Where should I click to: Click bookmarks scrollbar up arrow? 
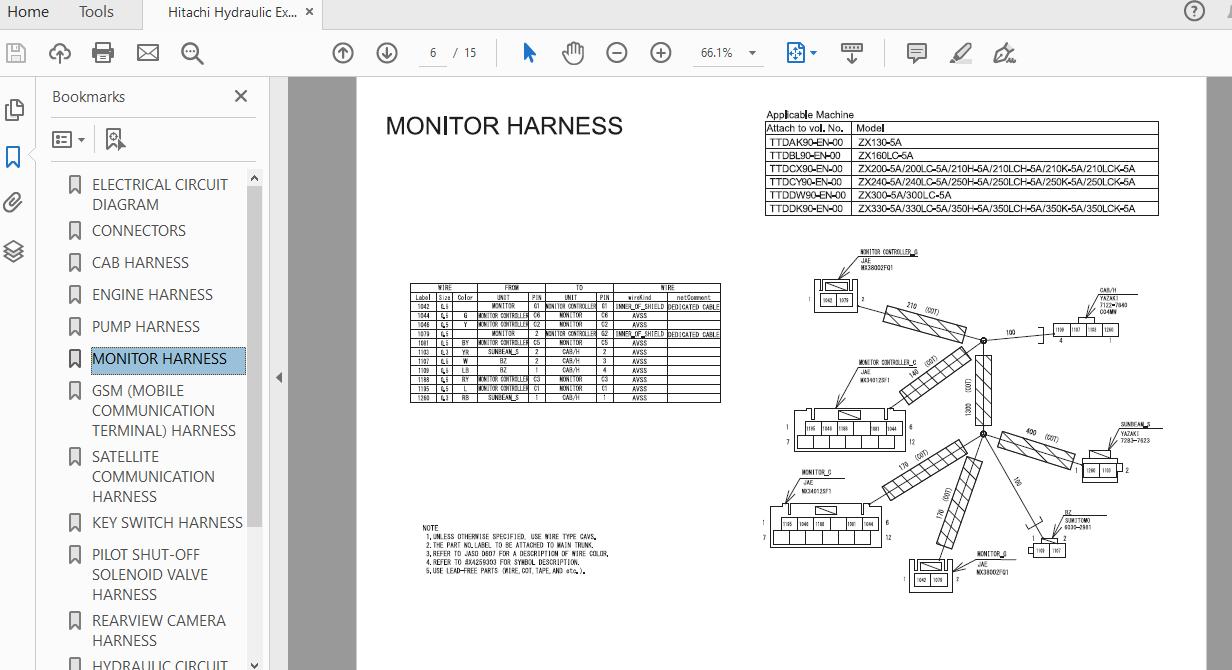point(254,178)
